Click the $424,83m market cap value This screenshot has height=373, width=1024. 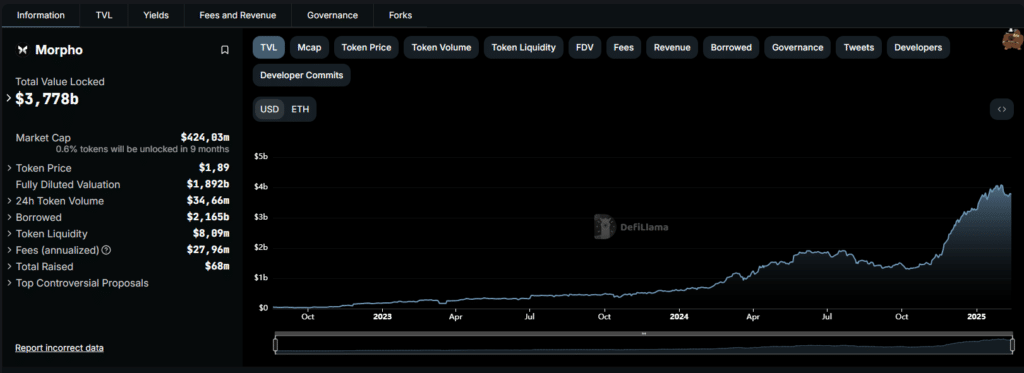(205, 138)
